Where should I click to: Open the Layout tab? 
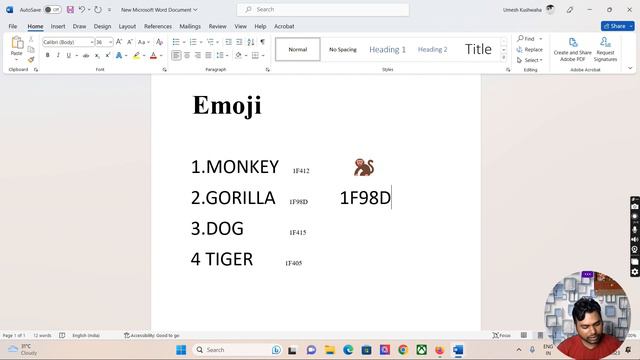127,26
